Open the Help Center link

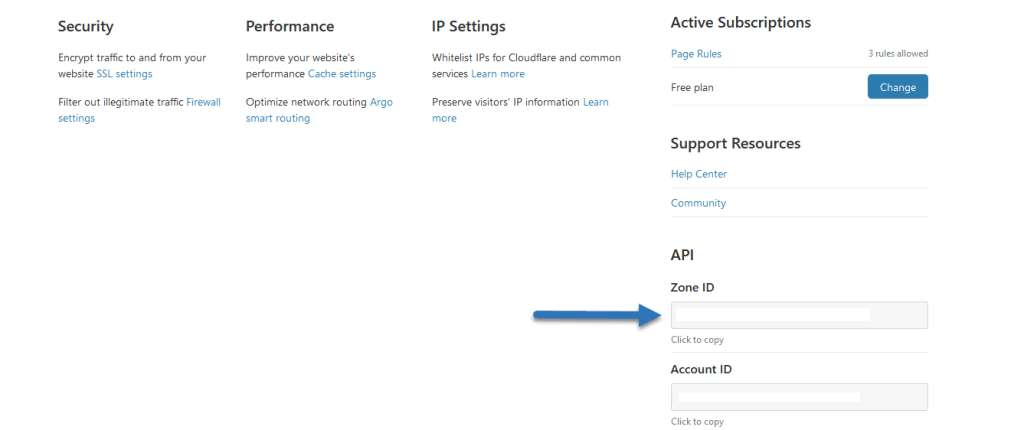pyautogui.click(x=699, y=174)
